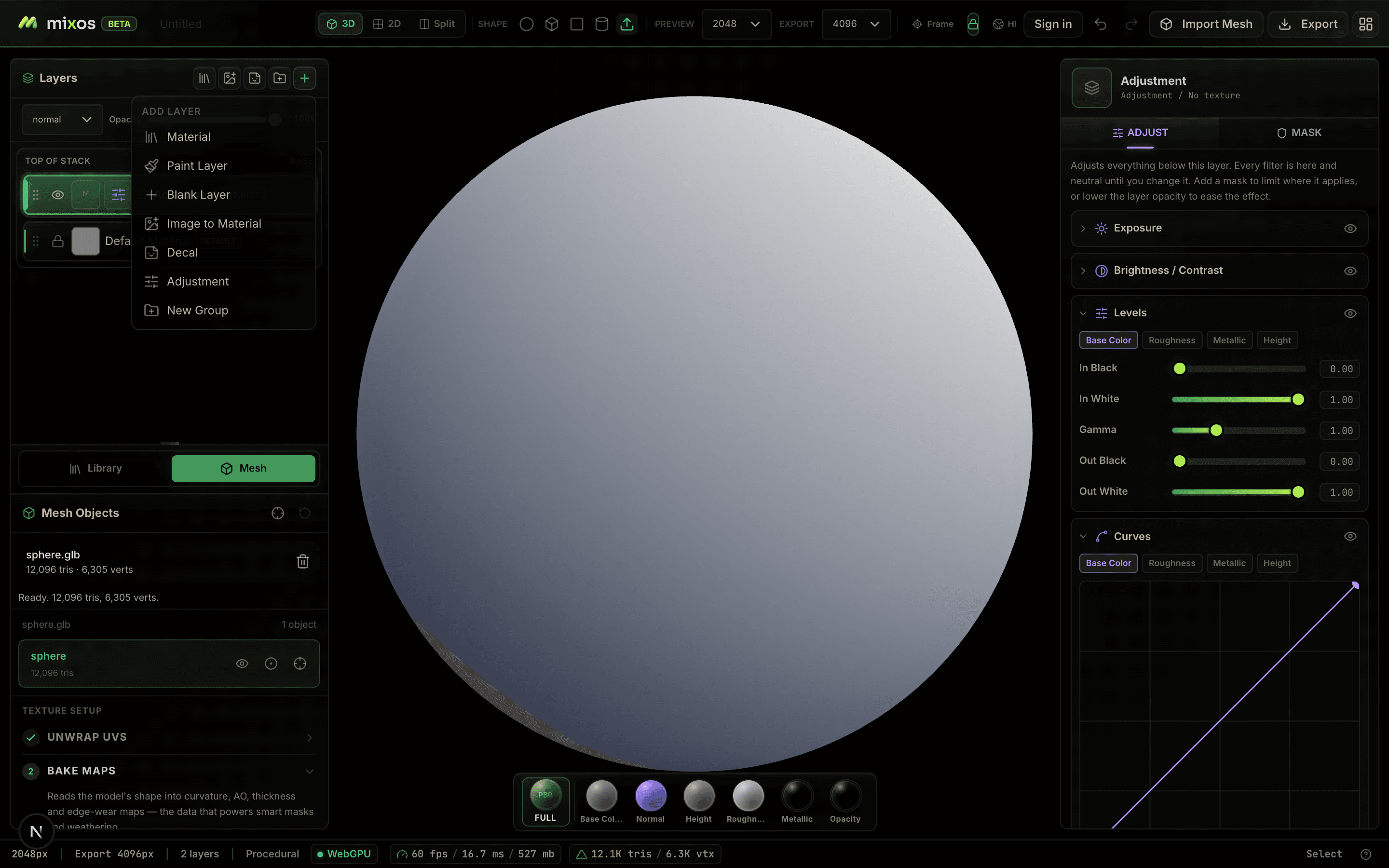The image size is (1389, 868).
Task: Click the focus crosshair icon on sphere row
Action: click(300, 664)
